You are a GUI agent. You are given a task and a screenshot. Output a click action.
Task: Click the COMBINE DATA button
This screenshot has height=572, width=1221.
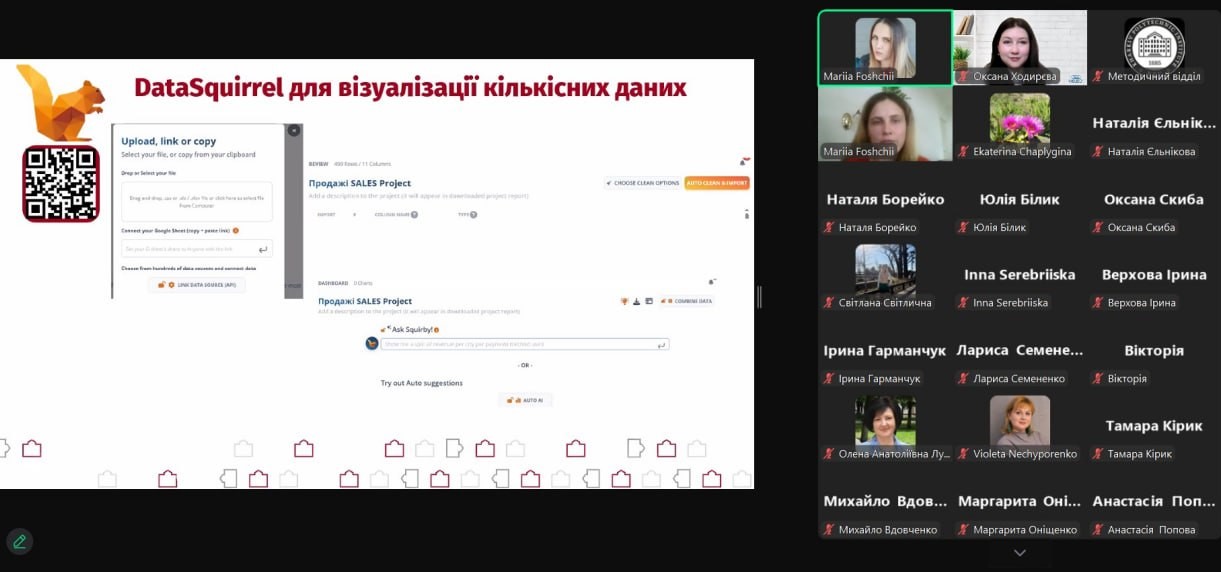tap(686, 301)
